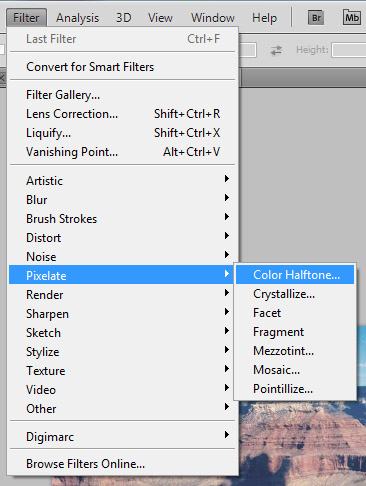The image size is (366, 486).
Task: Open the Window menu
Action: [213, 18]
